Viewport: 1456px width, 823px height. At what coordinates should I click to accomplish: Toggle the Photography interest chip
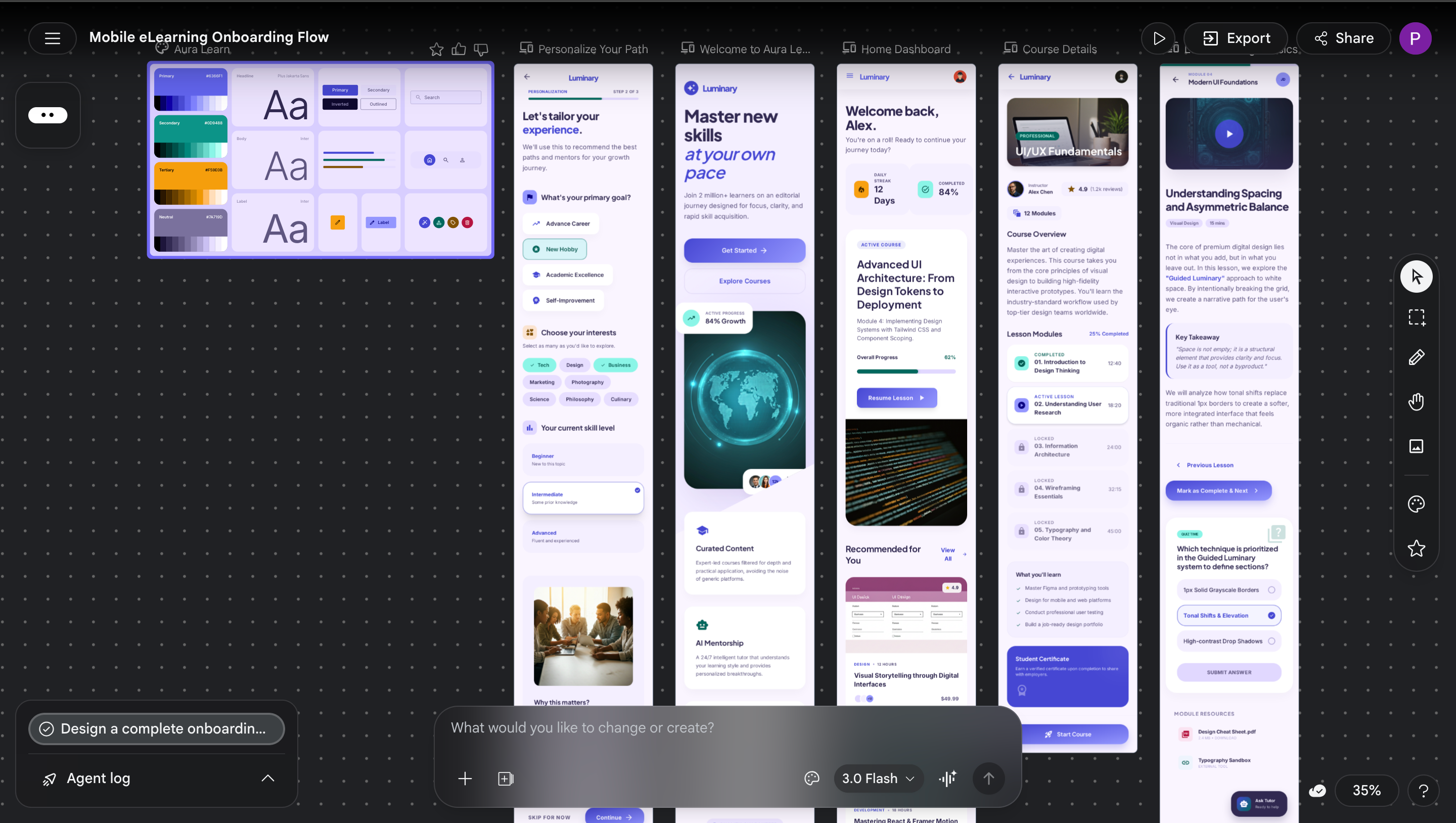pyautogui.click(x=587, y=383)
